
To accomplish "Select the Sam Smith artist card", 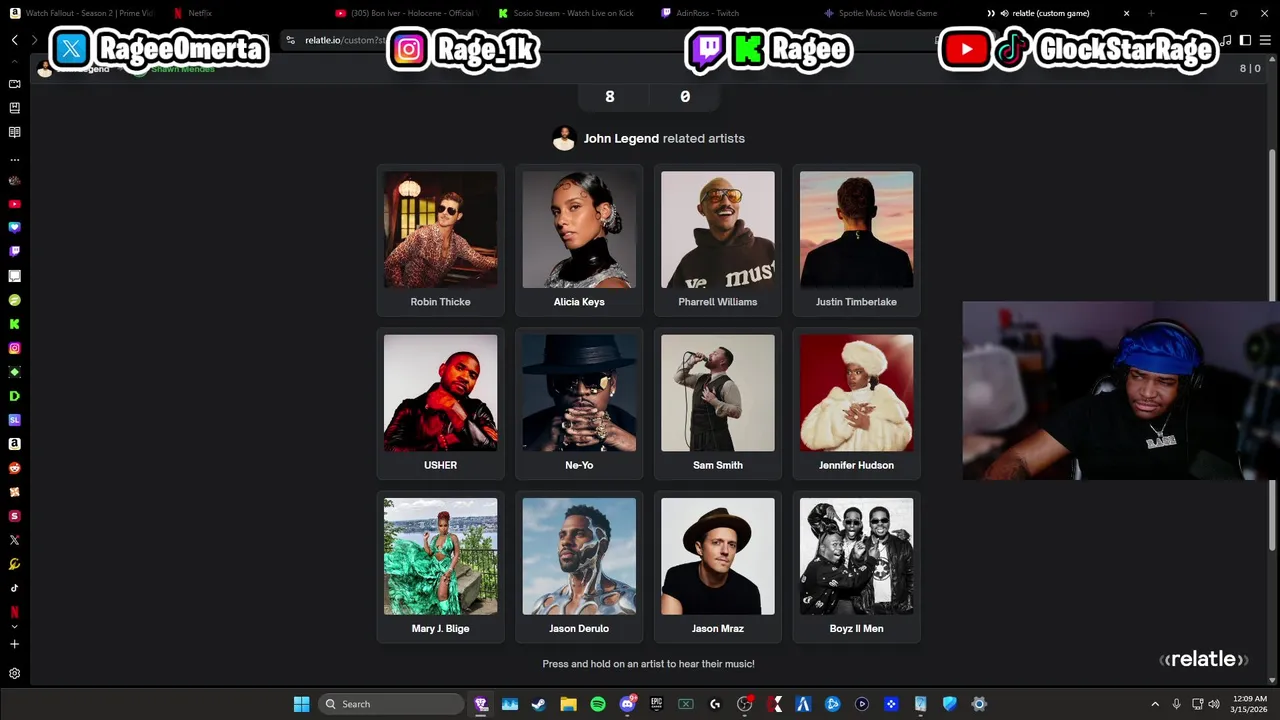I will click(718, 403).
